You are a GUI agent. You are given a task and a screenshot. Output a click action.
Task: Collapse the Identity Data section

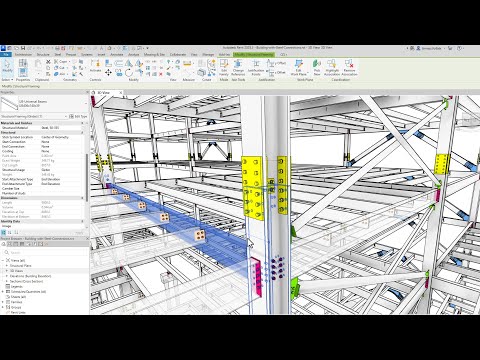click(x=83, y=221)
